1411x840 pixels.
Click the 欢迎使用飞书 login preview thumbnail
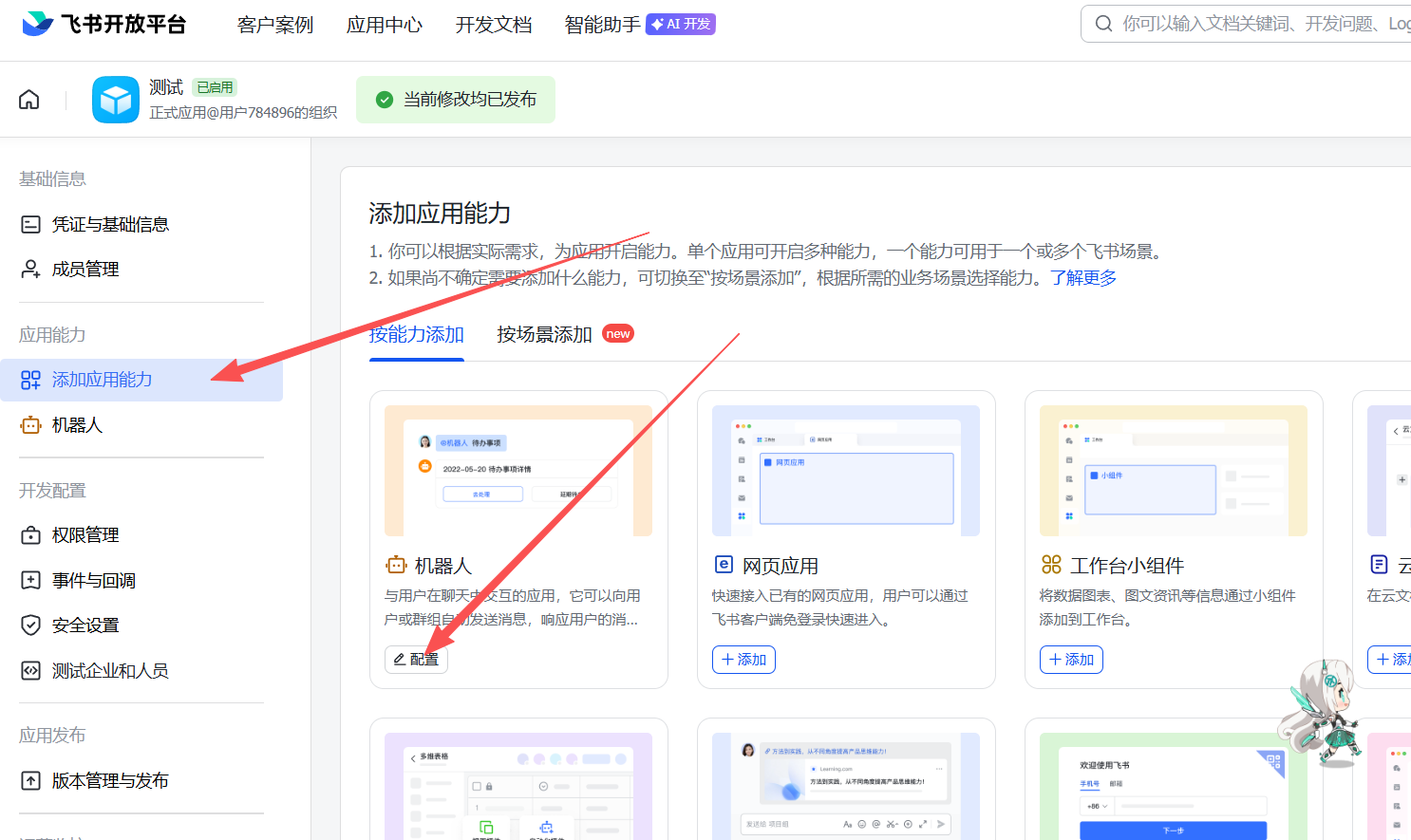(x=1174, y=786)
